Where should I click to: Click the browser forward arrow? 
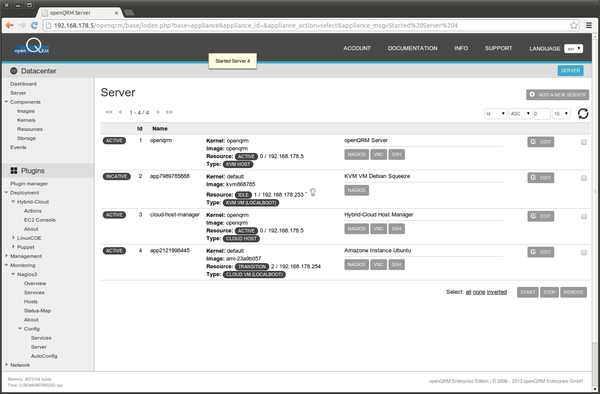tap(22, 25)
